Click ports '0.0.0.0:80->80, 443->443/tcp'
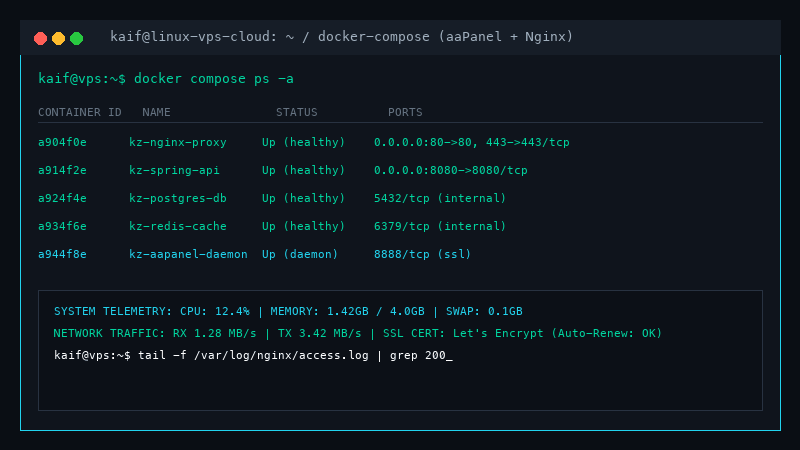This screenshot has height=450, width=800. pyautogui.click(x=471, y=142)
